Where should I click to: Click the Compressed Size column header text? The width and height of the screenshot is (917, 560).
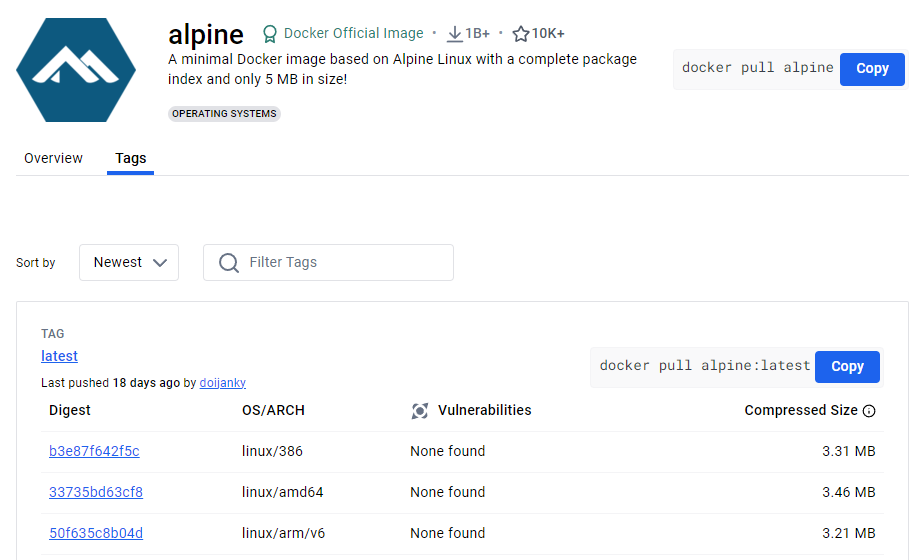801,410
